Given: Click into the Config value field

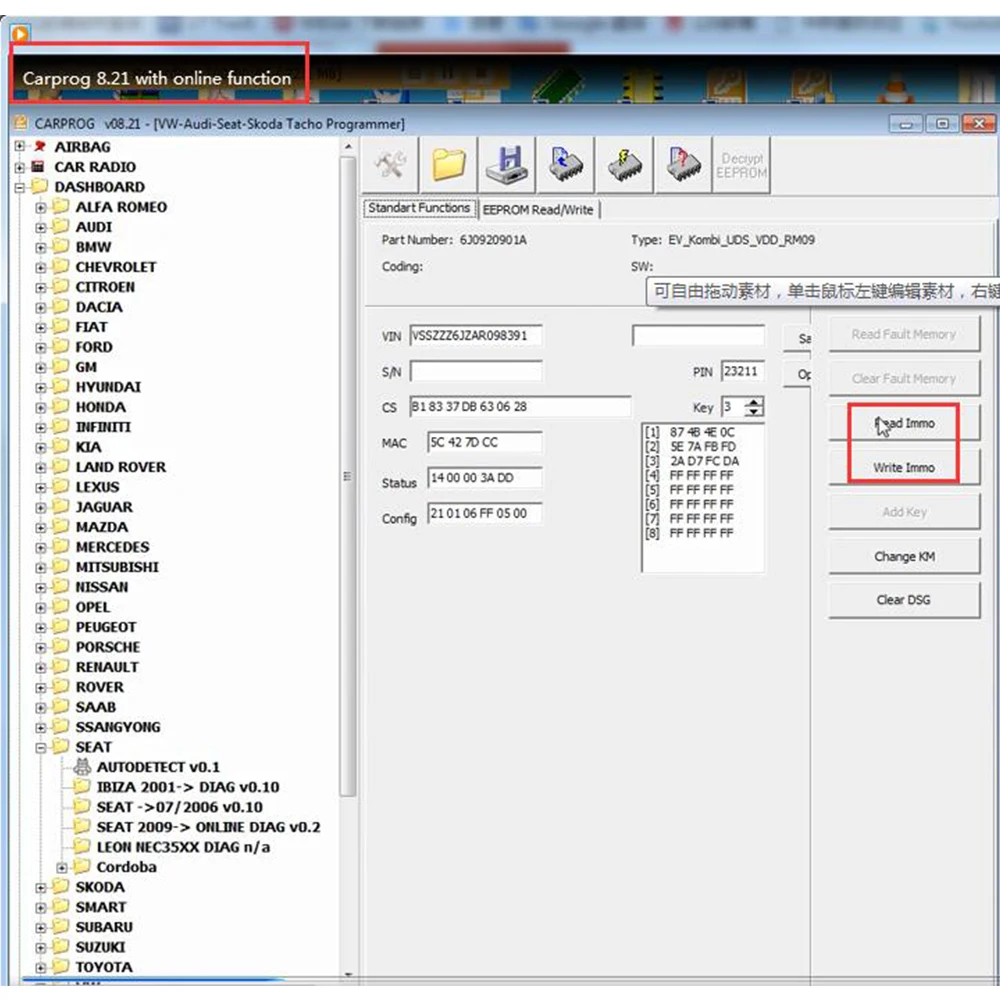Looking at the screenshot, I should [x=485, y=513].
